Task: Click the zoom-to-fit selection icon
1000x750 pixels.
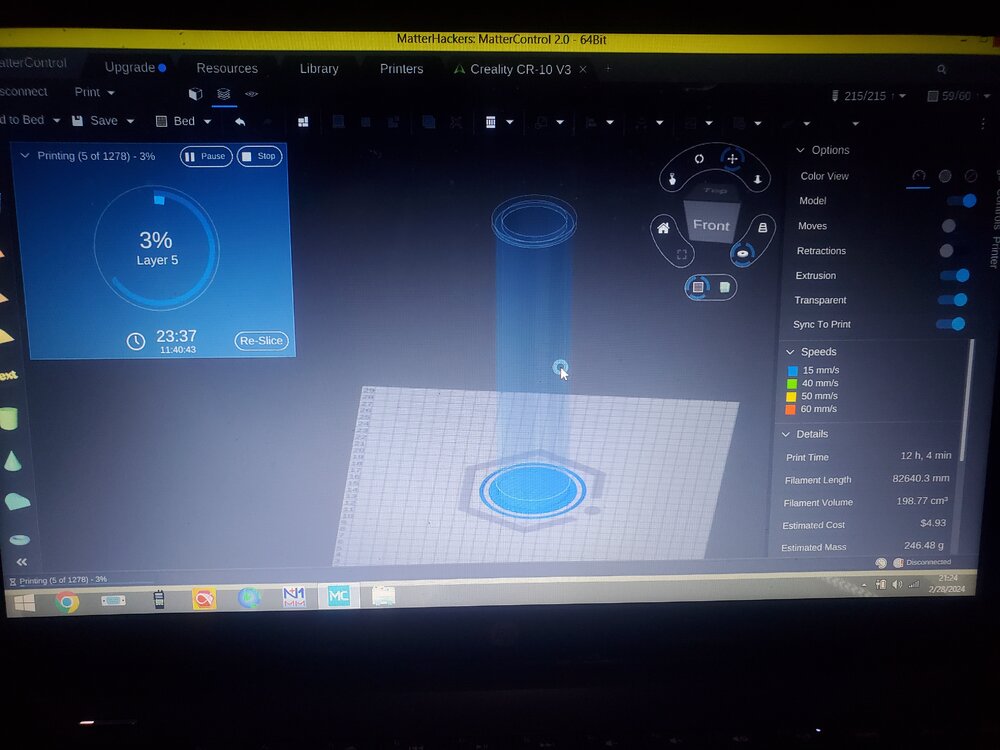Action: click(x=682, y=255)
